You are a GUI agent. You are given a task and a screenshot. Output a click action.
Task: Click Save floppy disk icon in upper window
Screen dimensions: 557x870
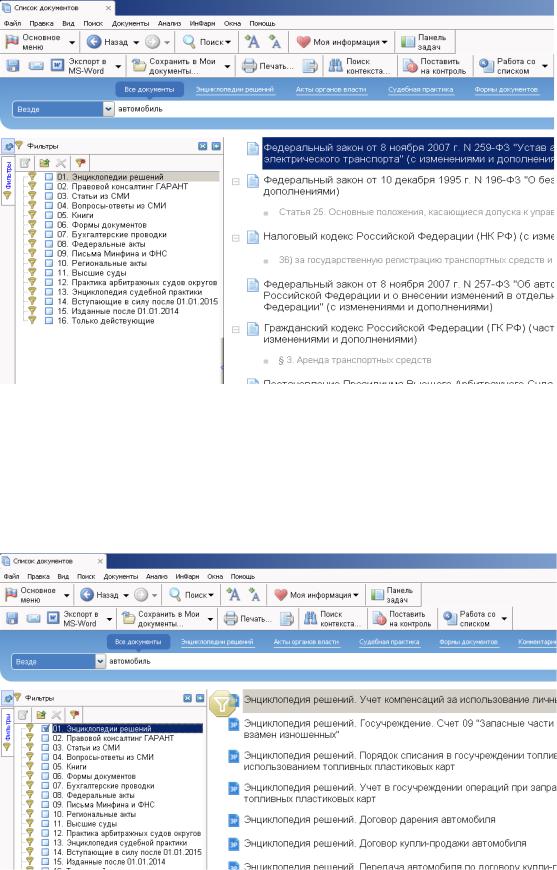tap(12, 65)
